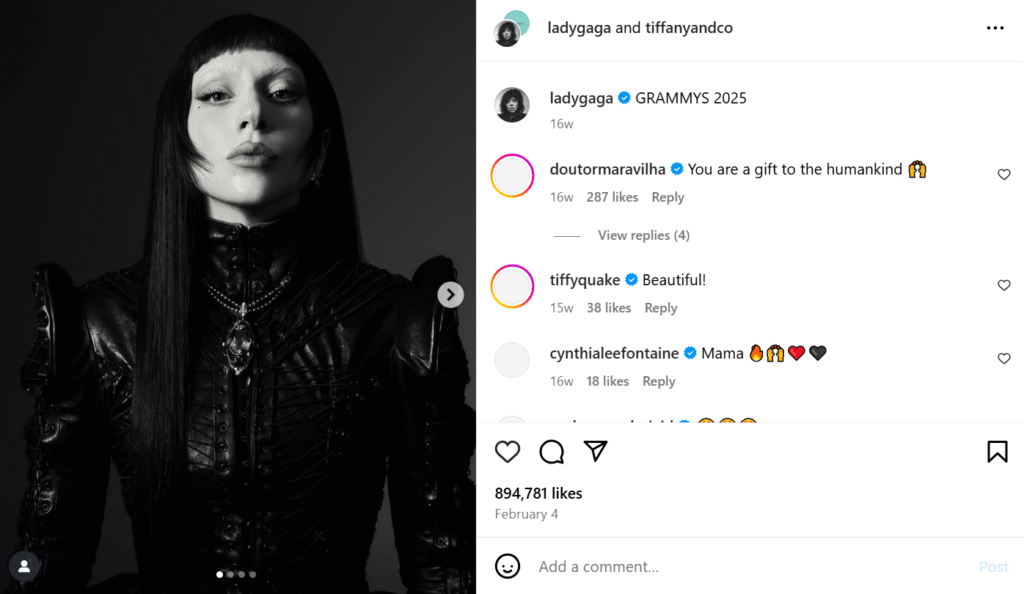Like doutormaravilha's comment
Viewport: 1024px width, 594px height.
coord(1004,175)
